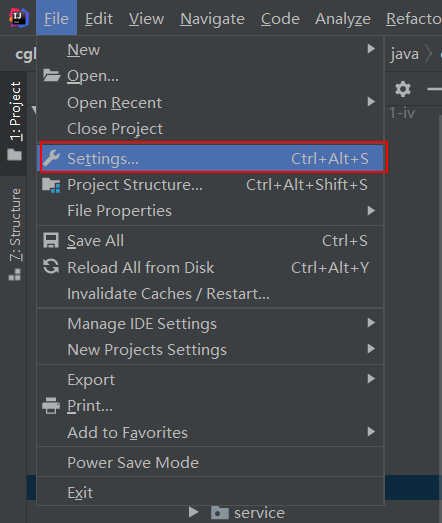
Task: Open the 7: Structure tool window tab
Action: pos(15,234)
